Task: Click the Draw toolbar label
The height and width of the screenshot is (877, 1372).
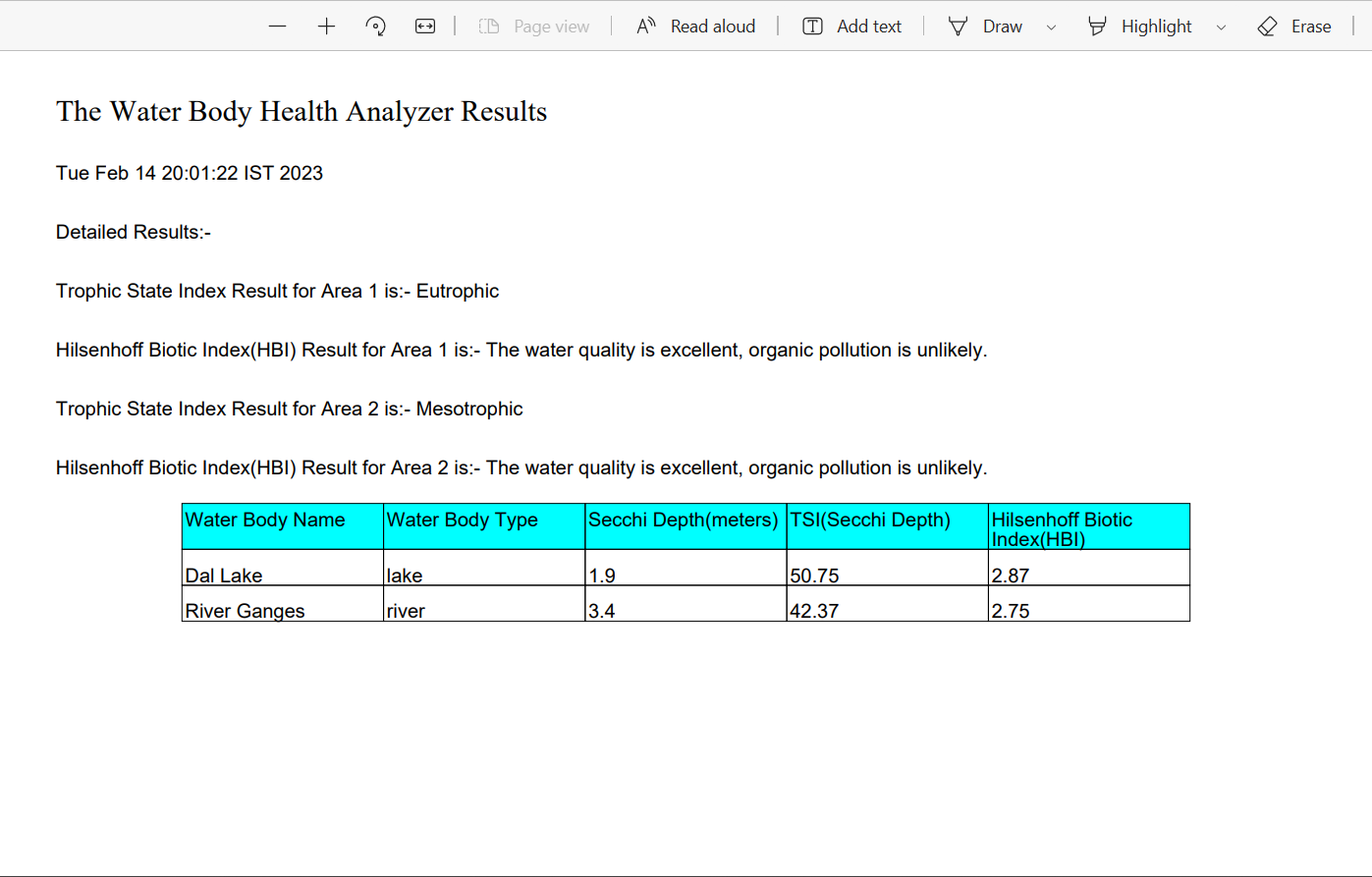Action: click(1002, 26)
